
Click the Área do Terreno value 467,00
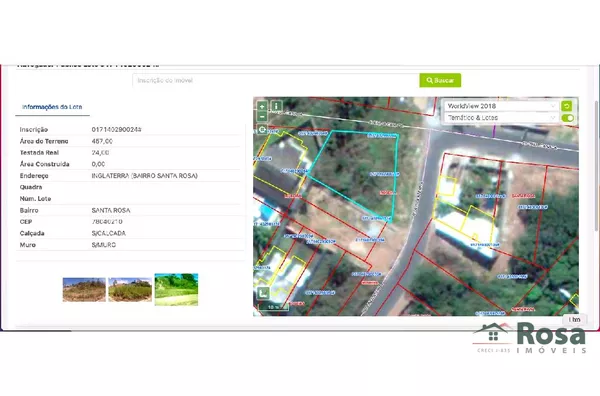click(102, 141)
